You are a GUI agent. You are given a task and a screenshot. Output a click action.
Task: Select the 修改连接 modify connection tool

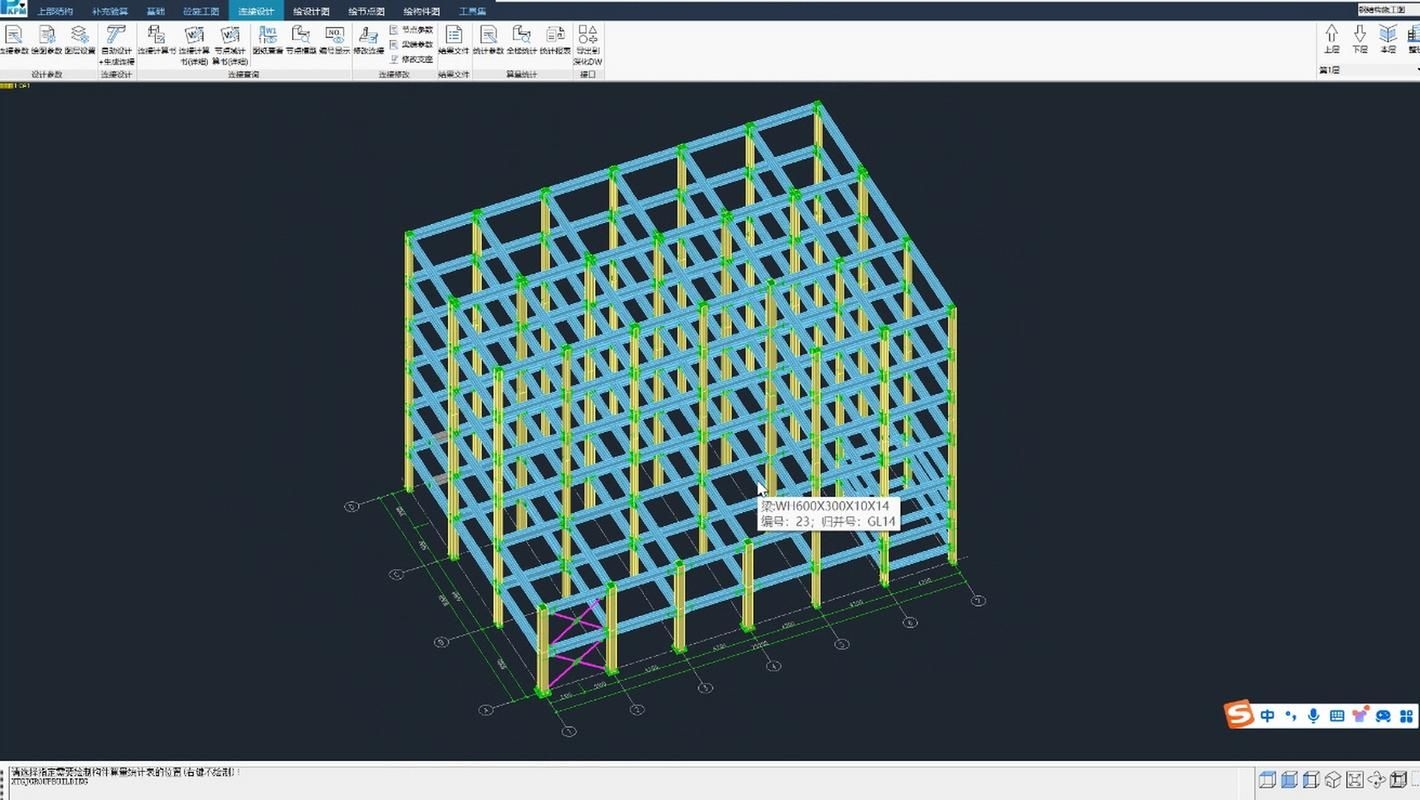tap(368, 41)
